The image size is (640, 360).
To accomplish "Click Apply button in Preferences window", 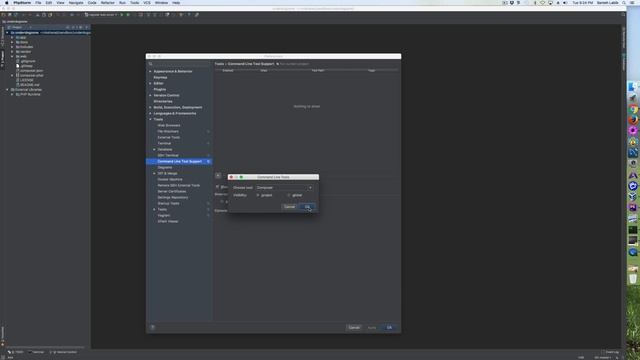I will click(371, 327).
